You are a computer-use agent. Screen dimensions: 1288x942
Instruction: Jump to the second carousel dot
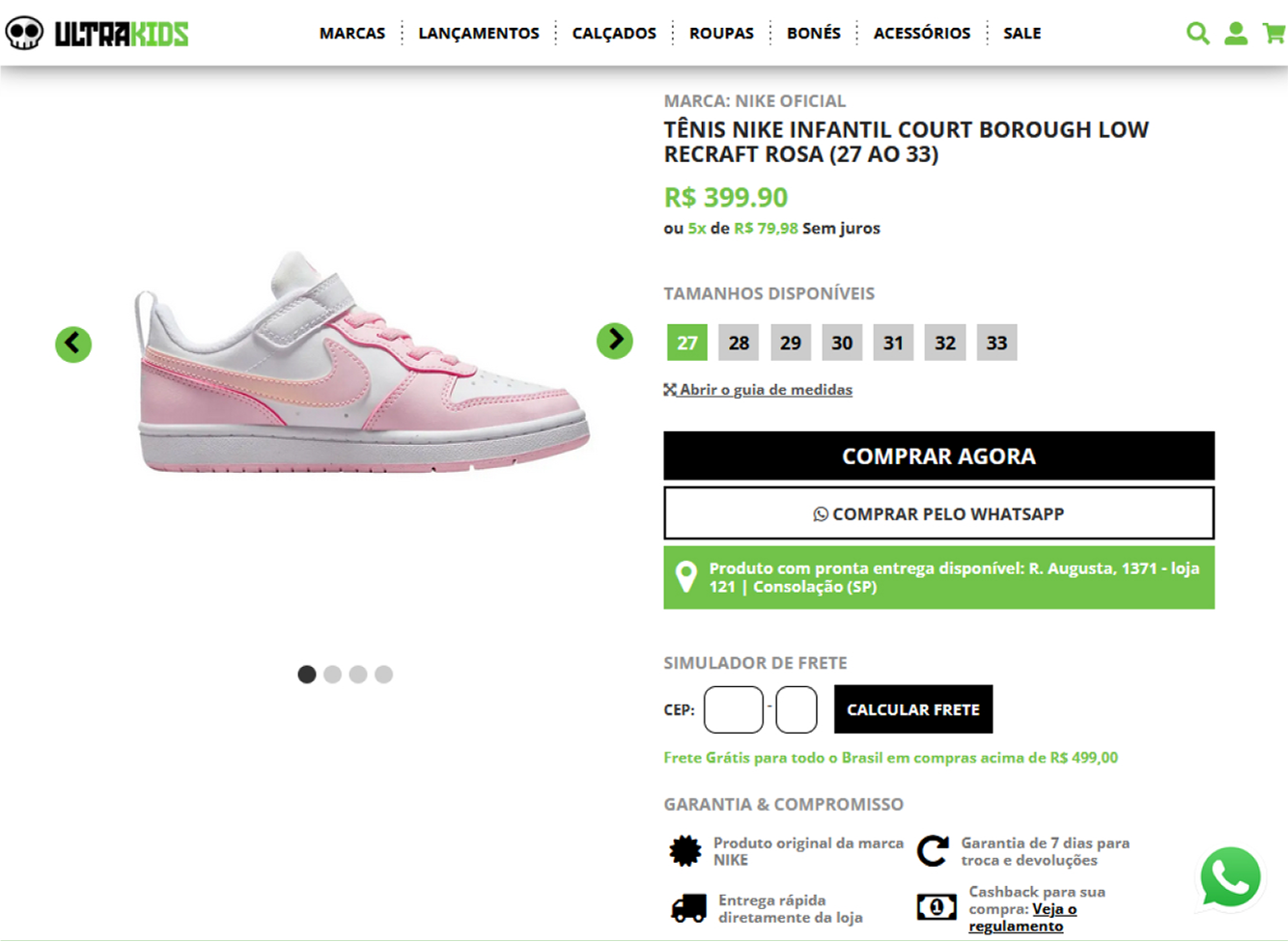(x=332, y=675)
